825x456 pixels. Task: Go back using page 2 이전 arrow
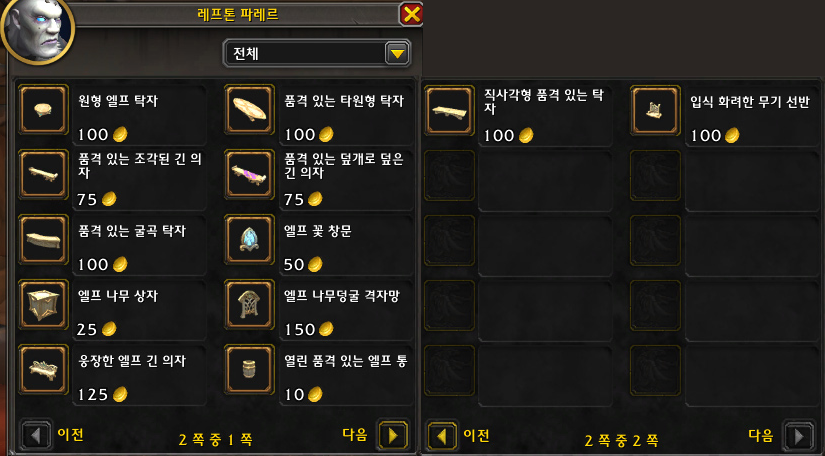coord(442,436)
